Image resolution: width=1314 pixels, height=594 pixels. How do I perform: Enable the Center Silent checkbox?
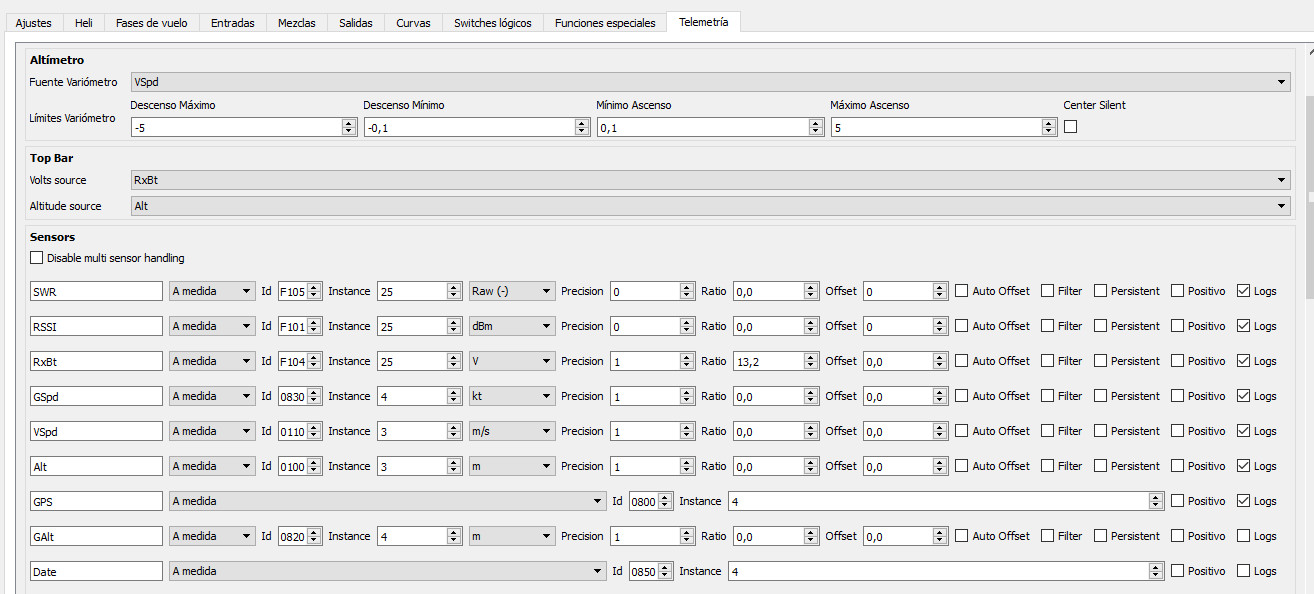click(1071, 127)
